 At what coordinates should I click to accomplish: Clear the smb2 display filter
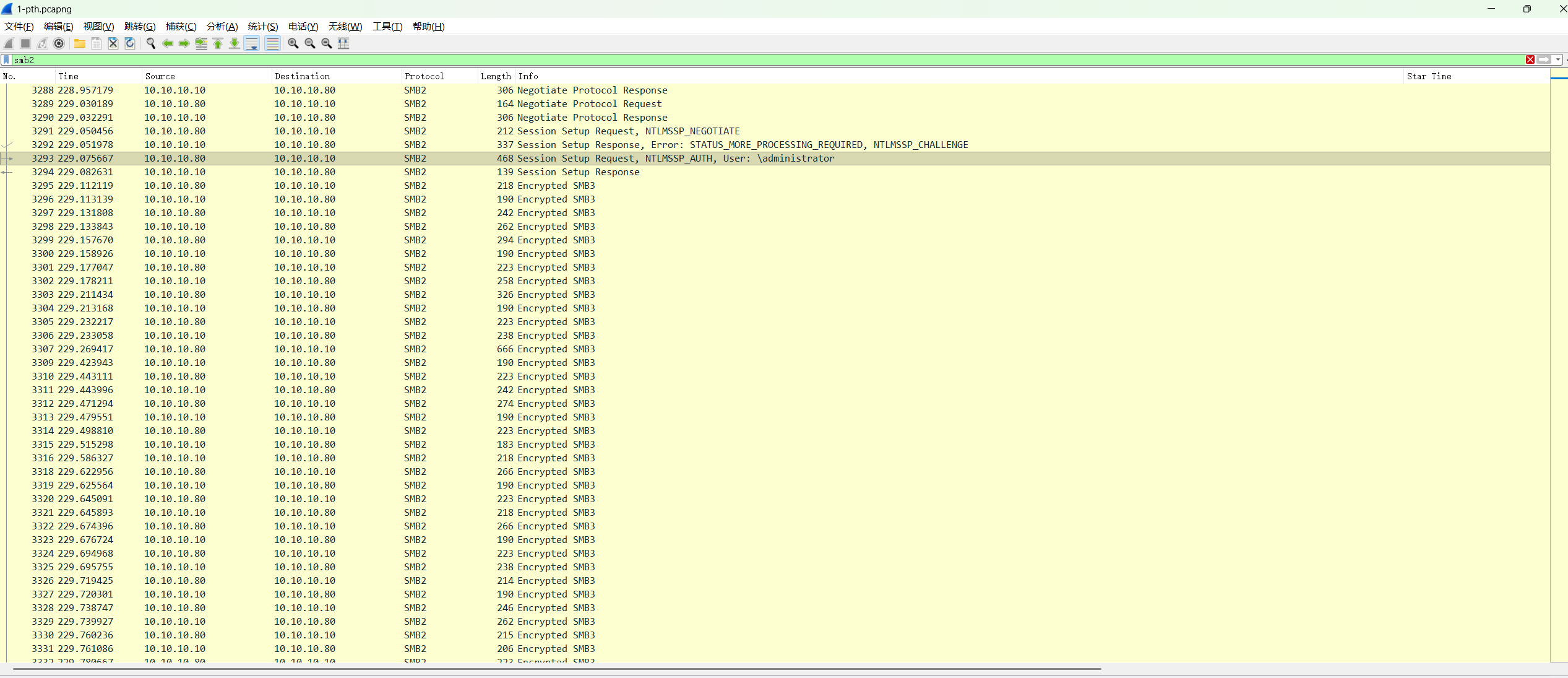[1530, 60]
